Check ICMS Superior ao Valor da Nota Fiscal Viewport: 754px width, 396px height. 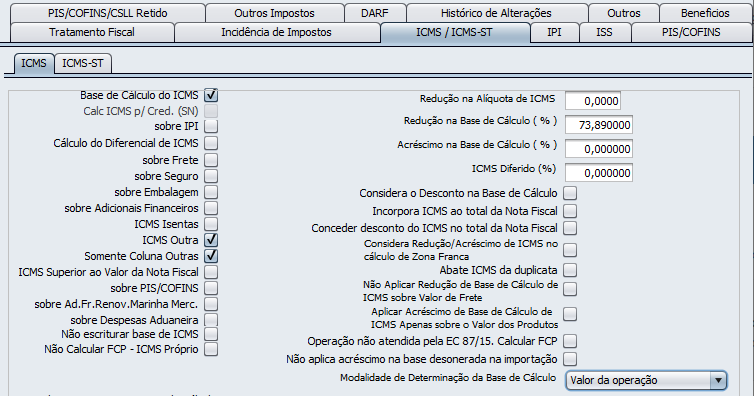pos(211,272)
